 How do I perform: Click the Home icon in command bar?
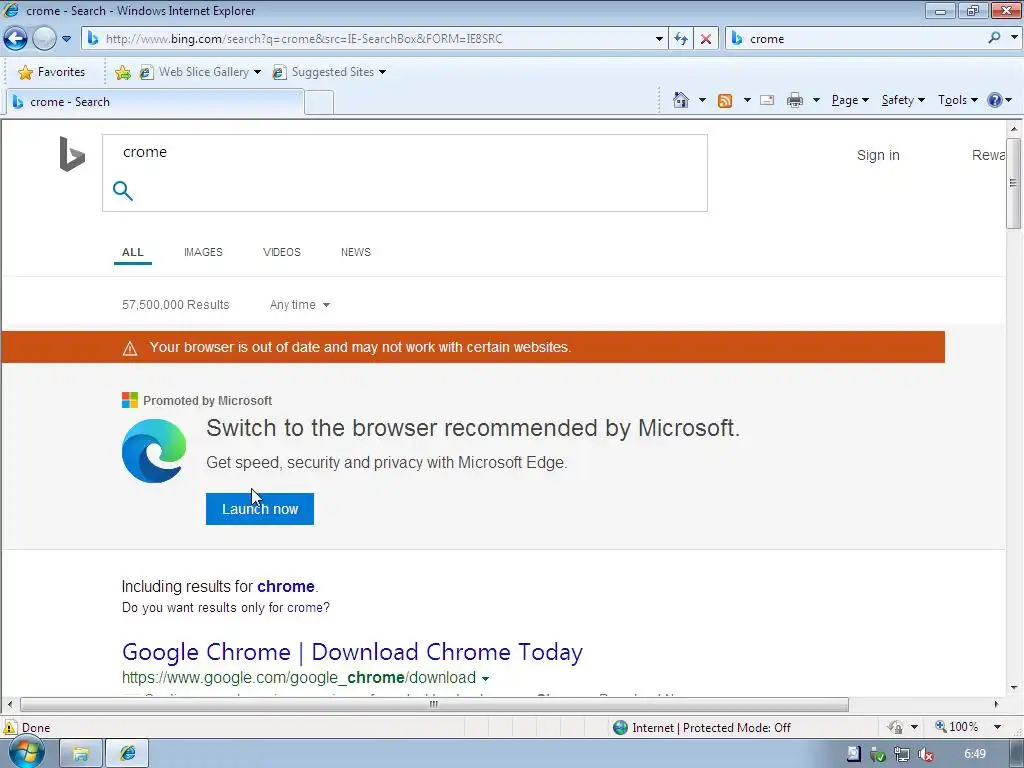coord(680,100)
